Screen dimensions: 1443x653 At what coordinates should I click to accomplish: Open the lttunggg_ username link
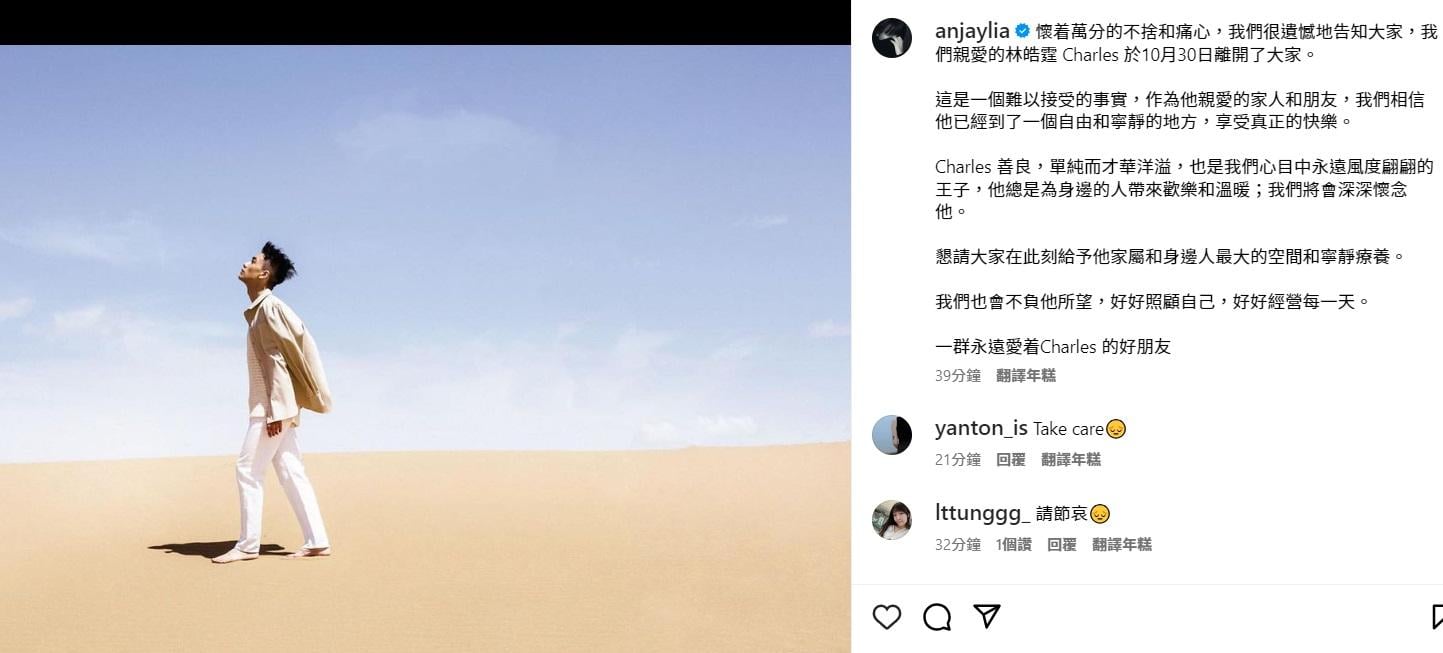tap(982, 514)
